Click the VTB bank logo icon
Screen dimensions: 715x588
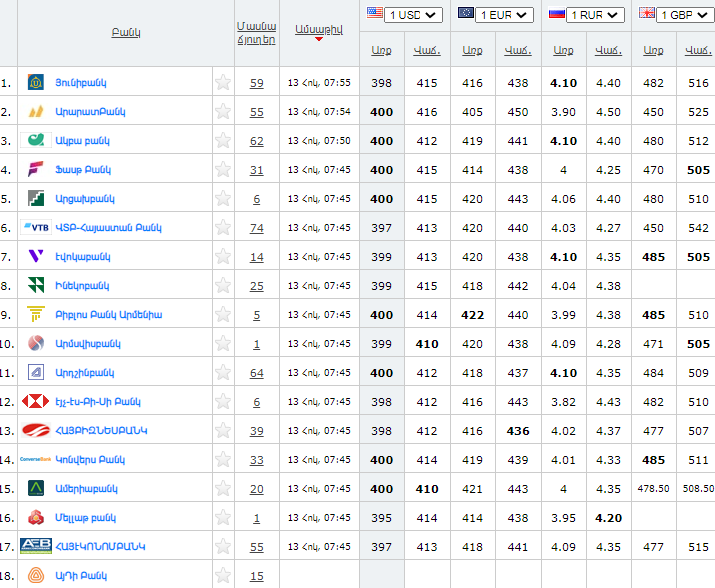pyautogui.click(x=36, y=227)
